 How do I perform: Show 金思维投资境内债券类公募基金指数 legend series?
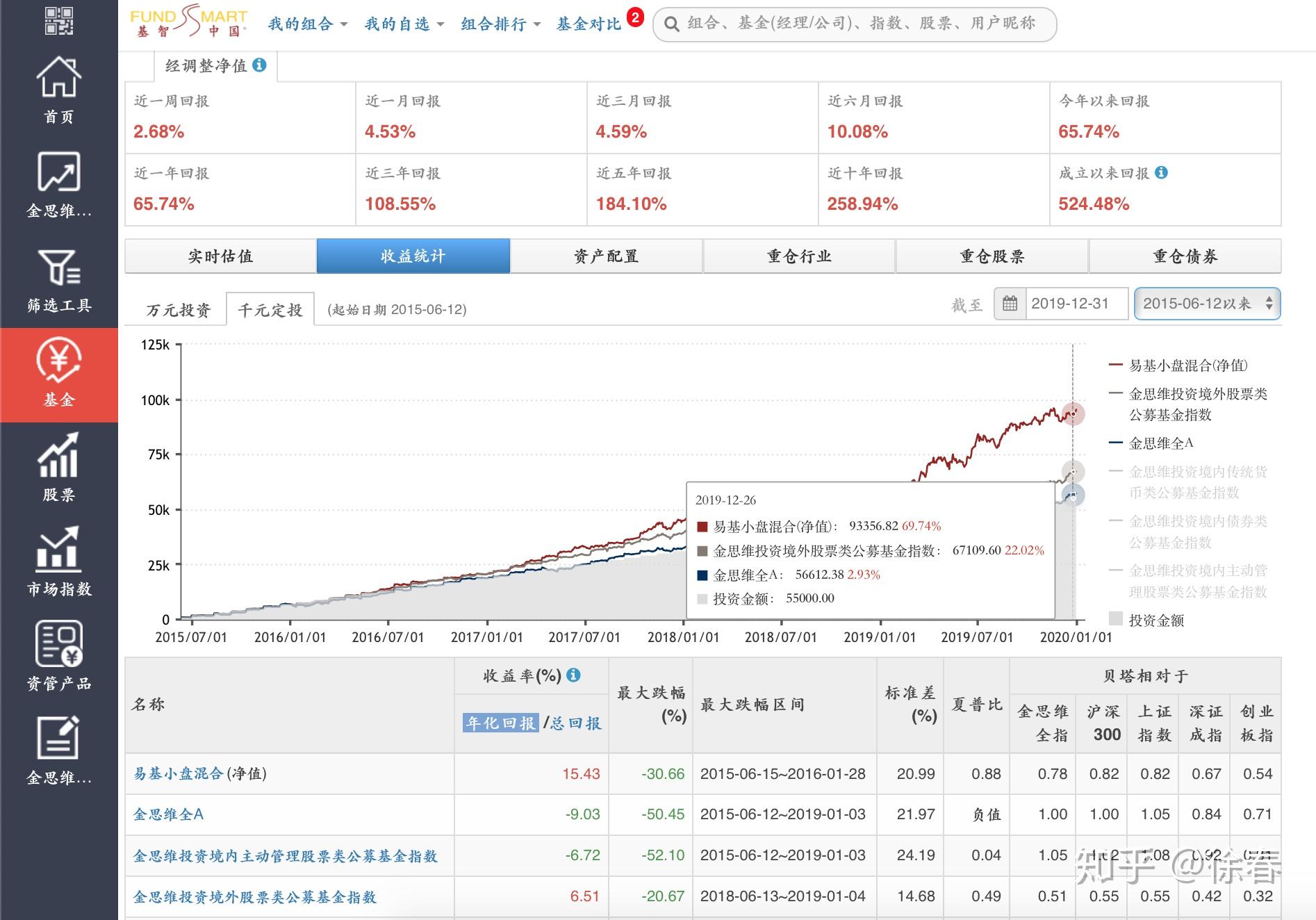(1188, 531)
